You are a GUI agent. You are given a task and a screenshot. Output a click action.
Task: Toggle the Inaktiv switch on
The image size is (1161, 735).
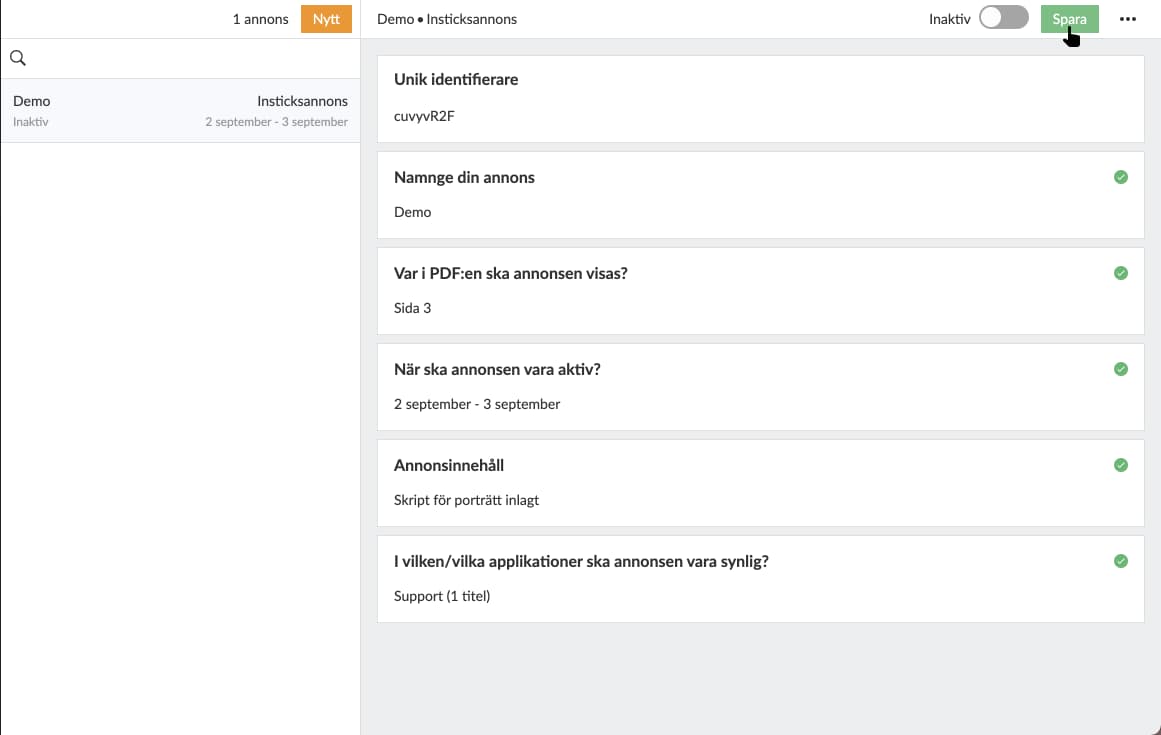point(1004,18)
